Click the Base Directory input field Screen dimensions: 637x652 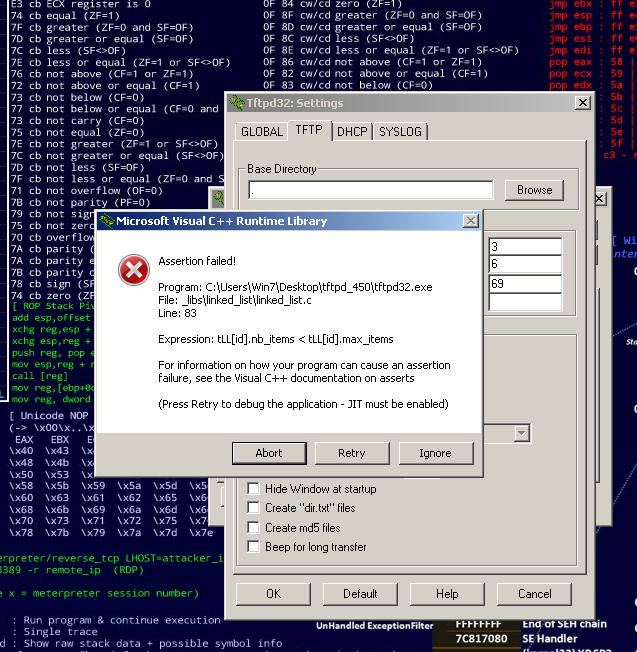[x=370, y=190]
